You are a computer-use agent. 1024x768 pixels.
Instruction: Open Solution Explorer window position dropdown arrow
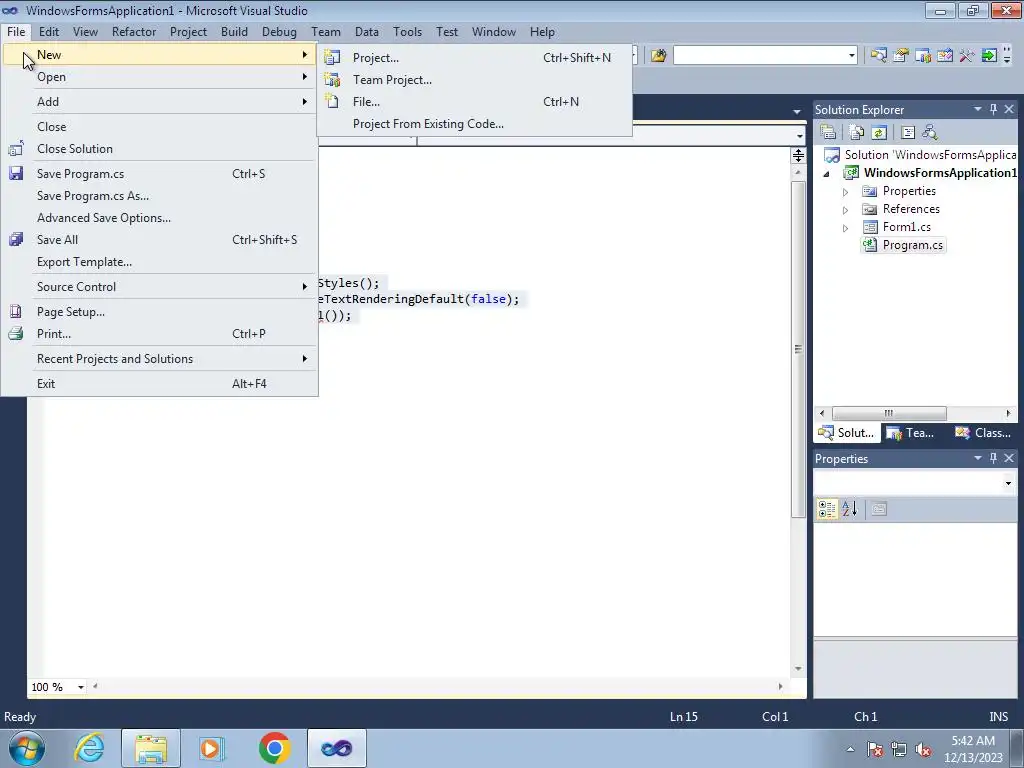(x=978, y=110)
